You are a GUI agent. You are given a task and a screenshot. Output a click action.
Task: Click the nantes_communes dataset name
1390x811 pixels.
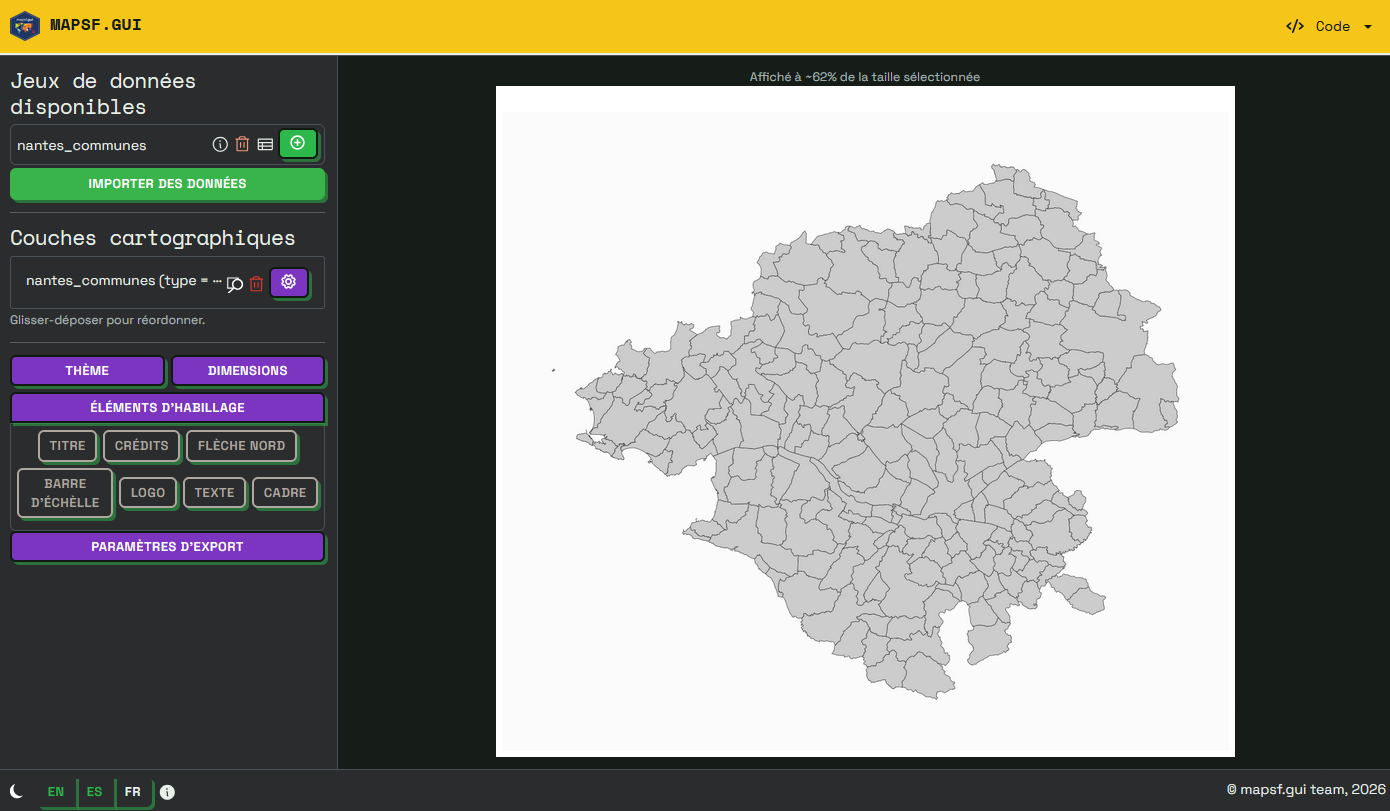[82, 146]
